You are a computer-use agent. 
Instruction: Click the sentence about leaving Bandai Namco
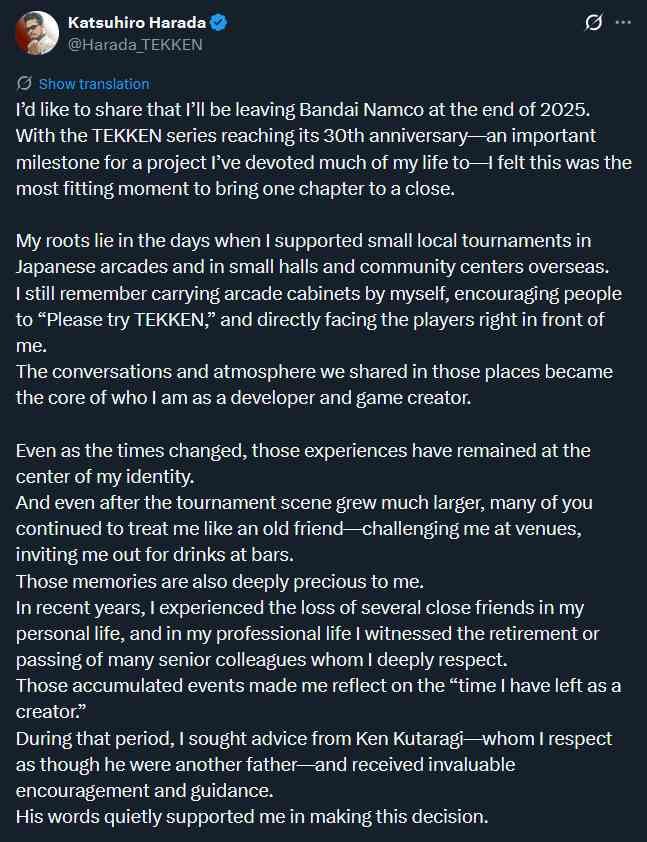click(303, 110)
